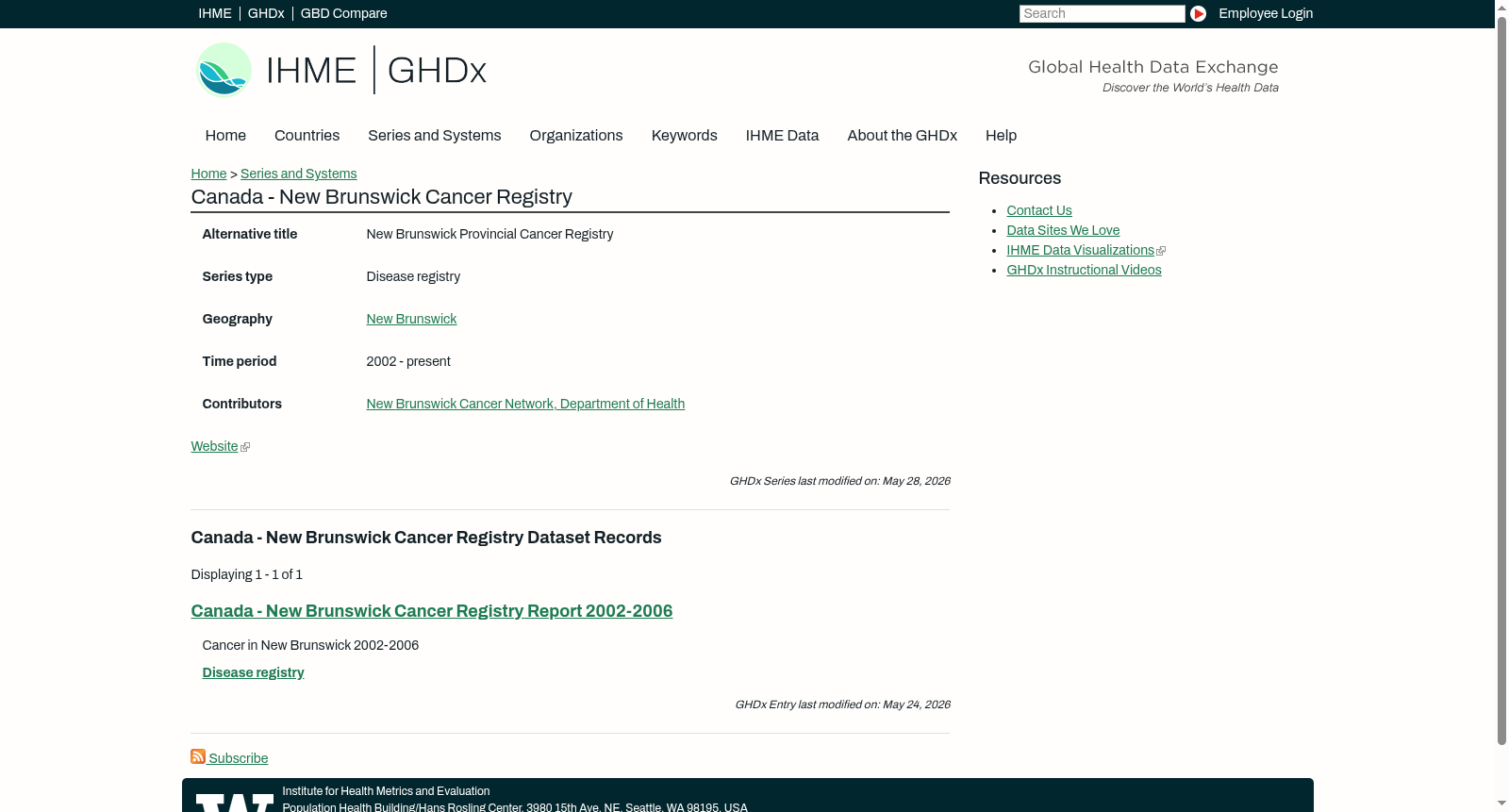Click 'GHDx Entry last modified on' date text

[x=842, y=704]
